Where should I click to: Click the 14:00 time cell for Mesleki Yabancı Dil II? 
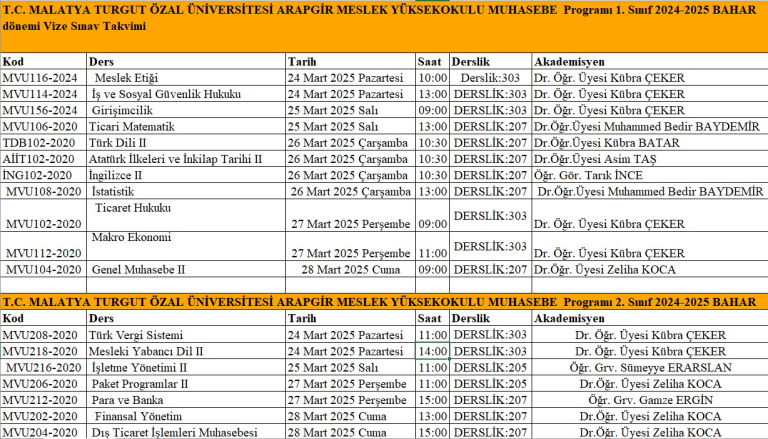tap(432, 351)
